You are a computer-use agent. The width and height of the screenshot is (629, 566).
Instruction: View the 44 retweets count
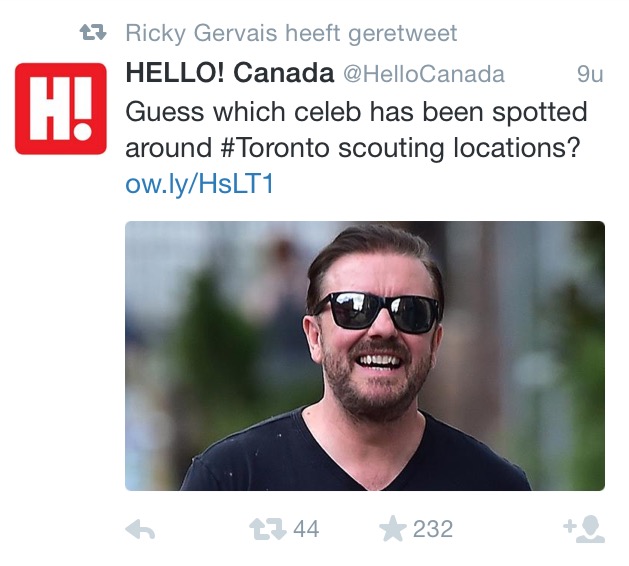pos(305,529)
